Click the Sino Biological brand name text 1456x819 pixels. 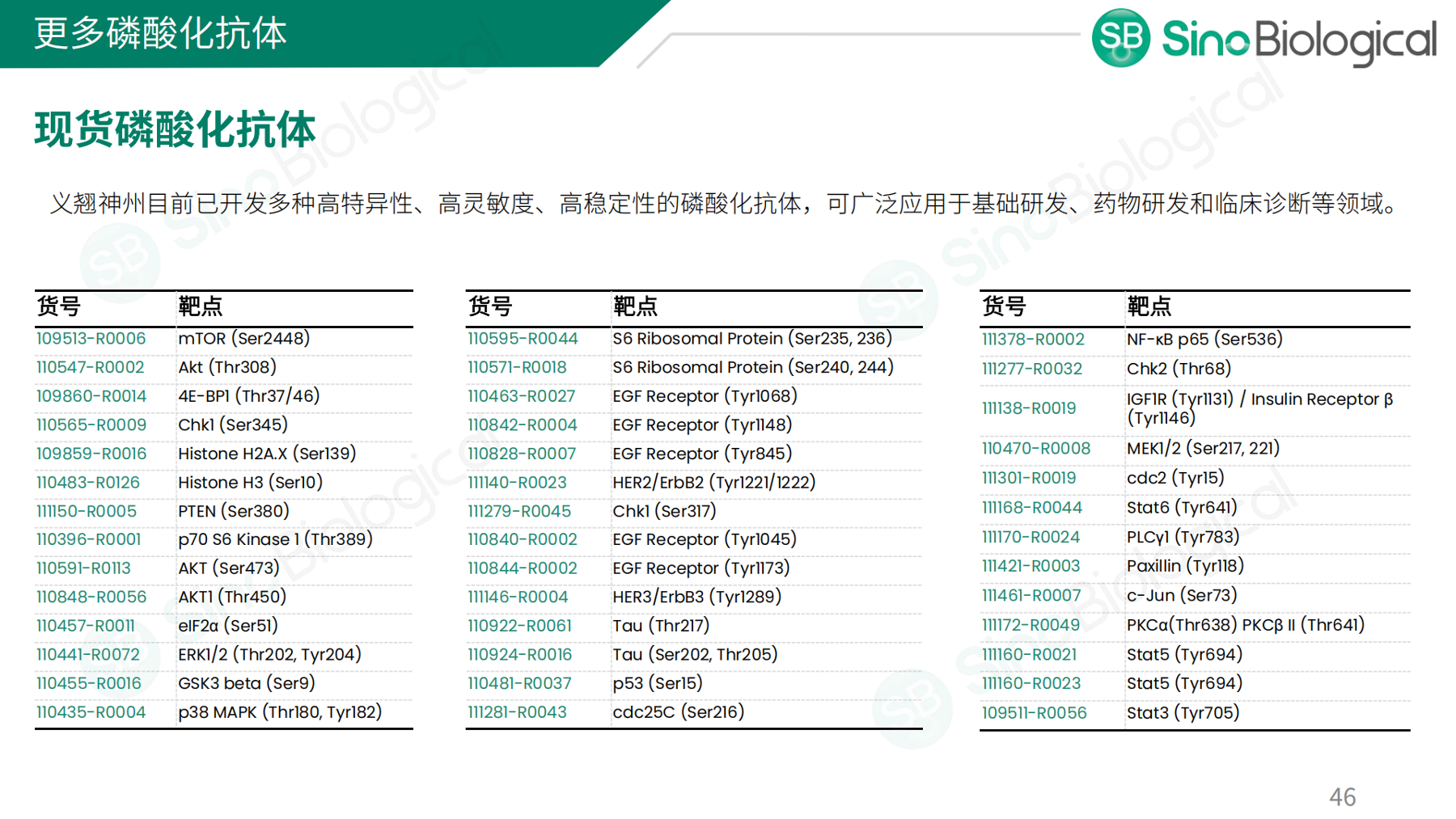1299,40
